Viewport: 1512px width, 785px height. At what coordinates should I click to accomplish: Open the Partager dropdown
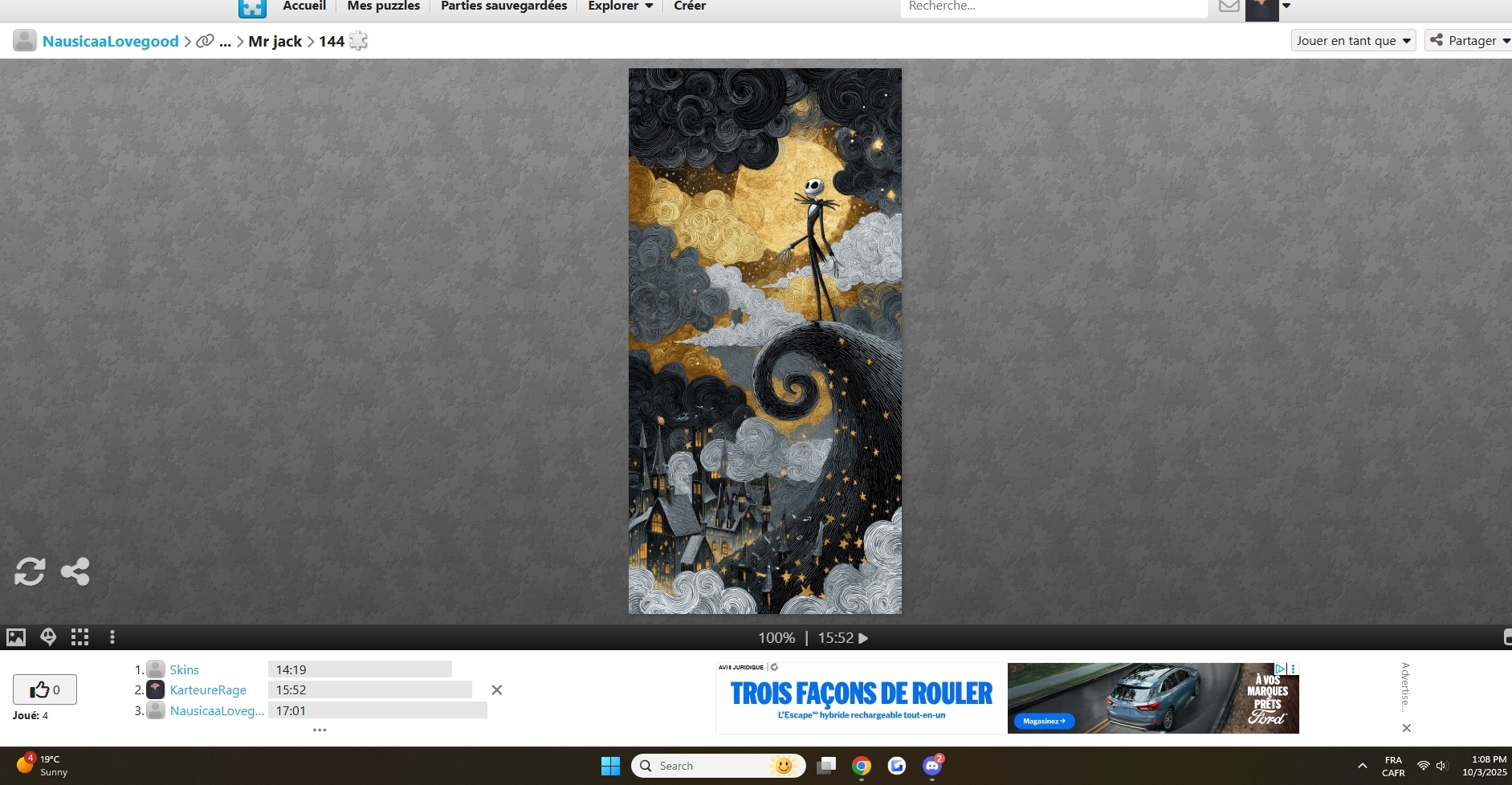(1469, 40)
